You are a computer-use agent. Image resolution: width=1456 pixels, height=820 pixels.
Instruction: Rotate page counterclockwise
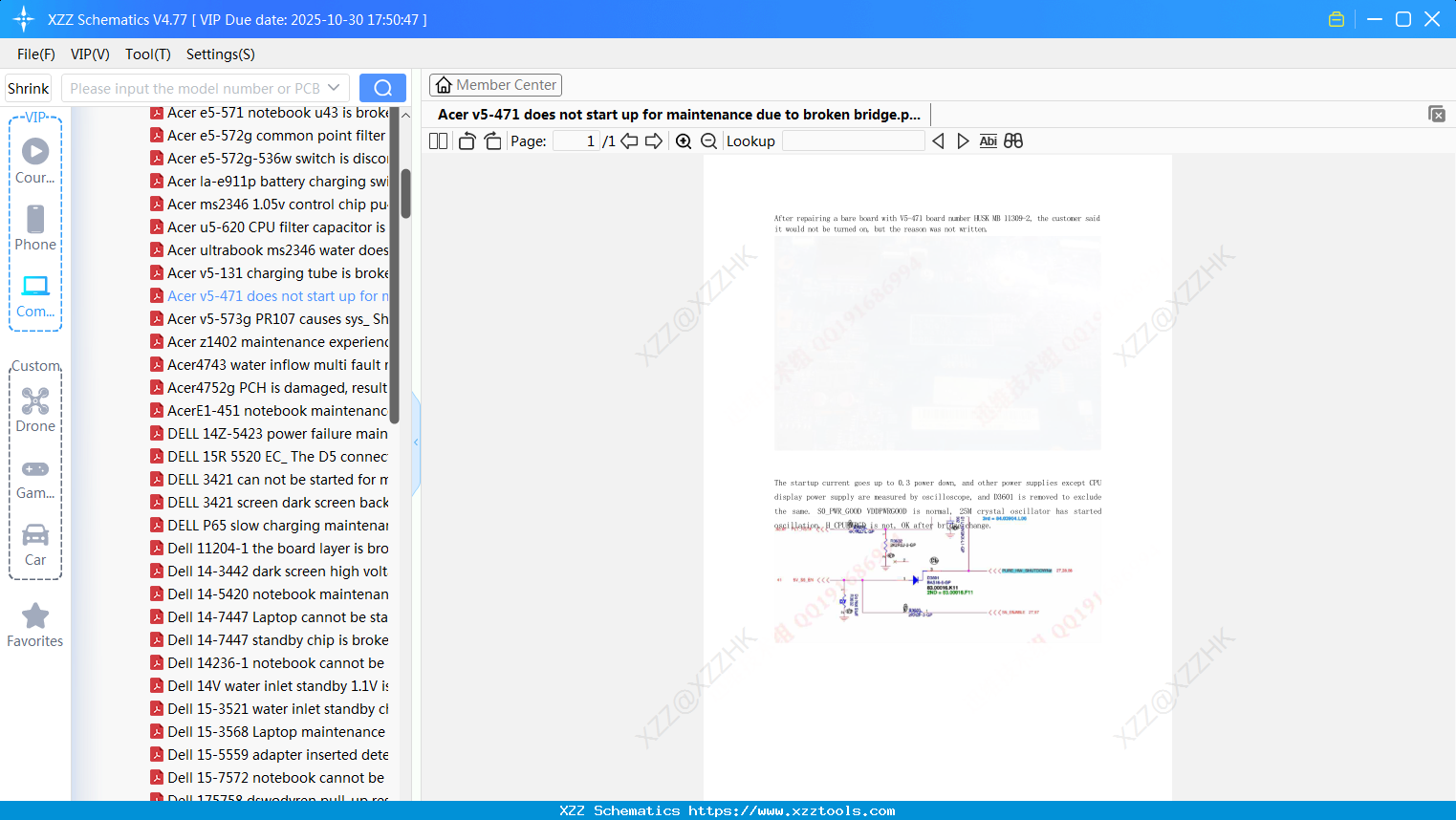coord(467,141)
